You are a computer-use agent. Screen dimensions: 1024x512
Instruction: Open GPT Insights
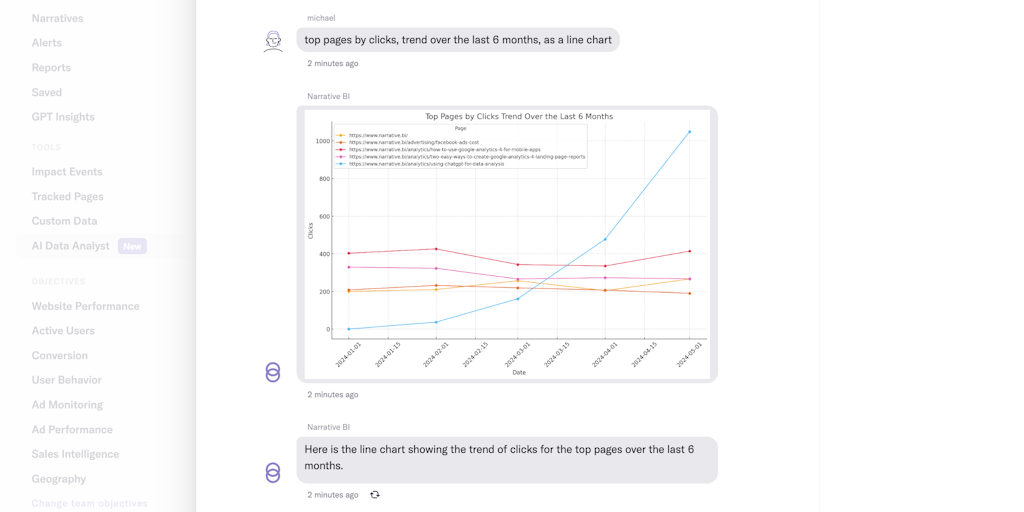[63, 117]
